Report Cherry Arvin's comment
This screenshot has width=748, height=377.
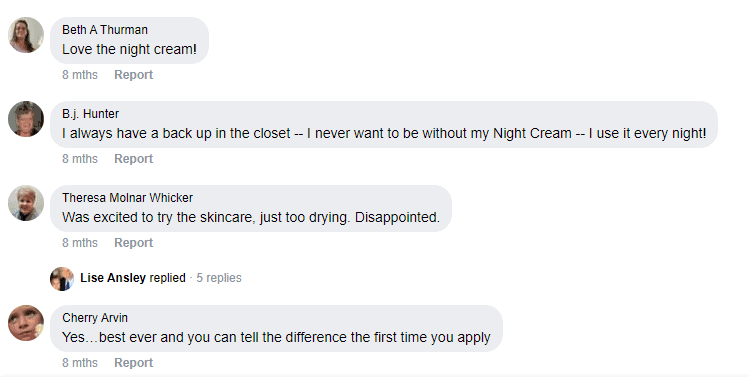point(134,363)
